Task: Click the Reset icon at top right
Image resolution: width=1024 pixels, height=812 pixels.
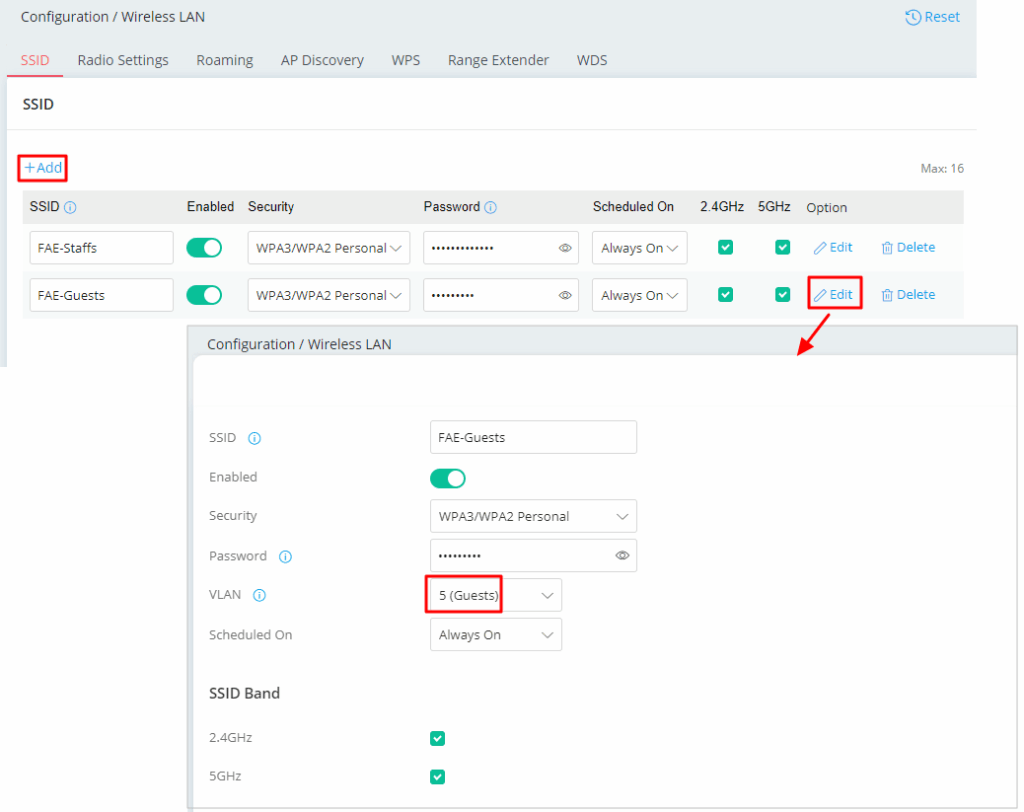Action: click(913, 17)
